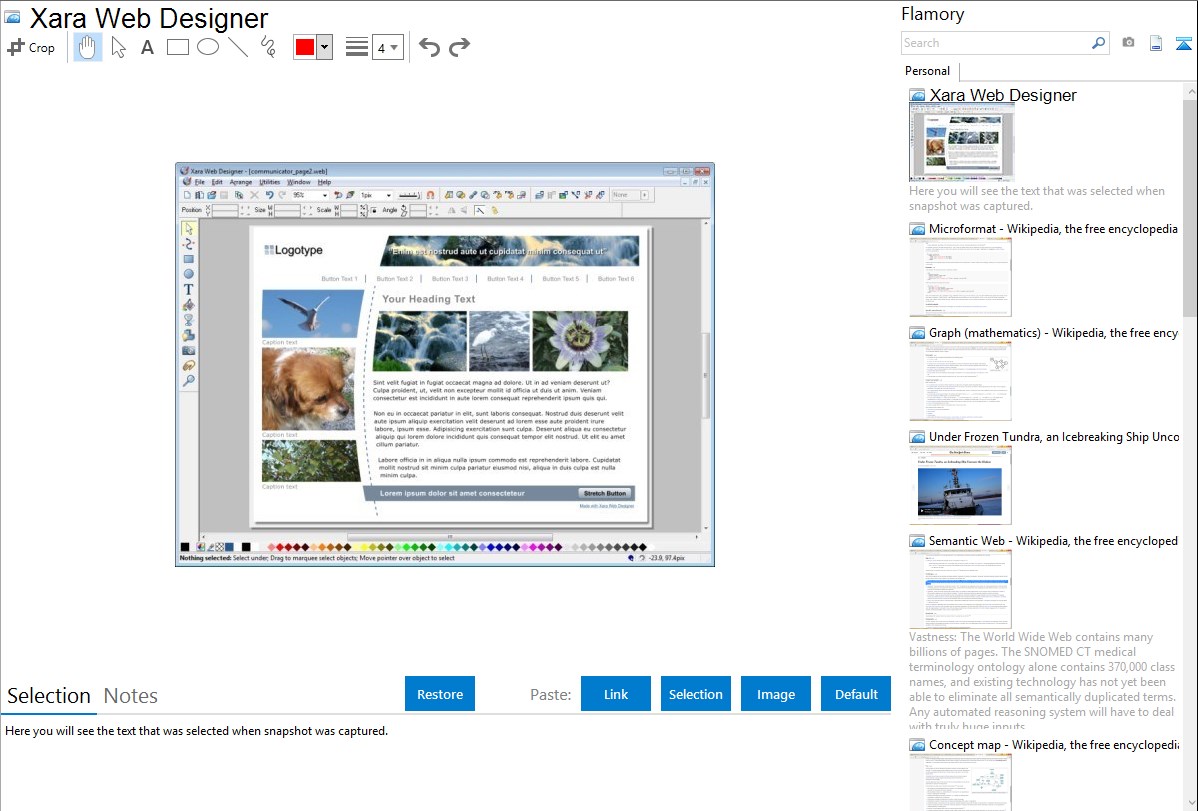Pick the ellipse drawing tool
This screenshot has width=1198, height=811.
point(208,47)
